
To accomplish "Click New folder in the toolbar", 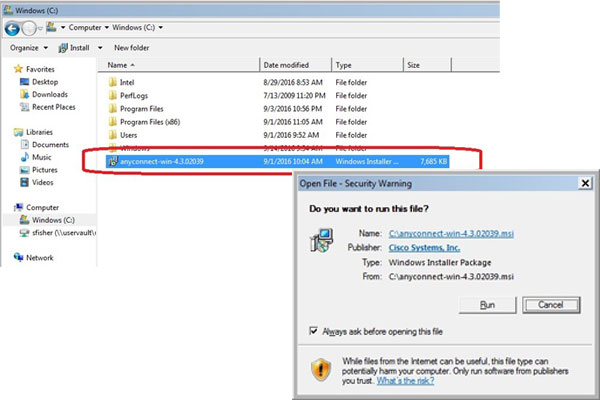I will 134,47.
